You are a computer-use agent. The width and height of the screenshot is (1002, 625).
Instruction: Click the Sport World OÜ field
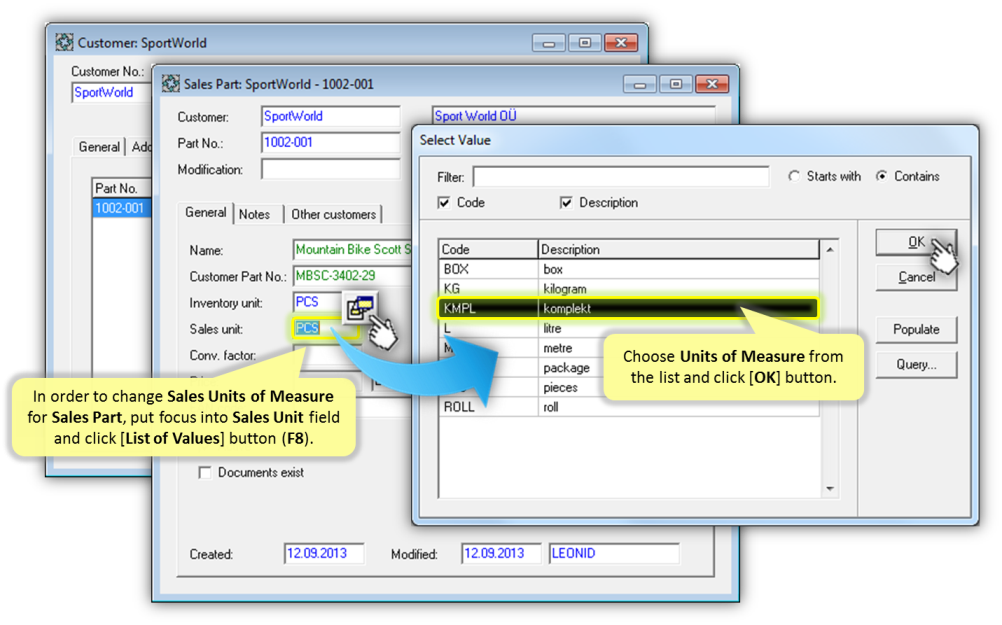click(573, 116)
